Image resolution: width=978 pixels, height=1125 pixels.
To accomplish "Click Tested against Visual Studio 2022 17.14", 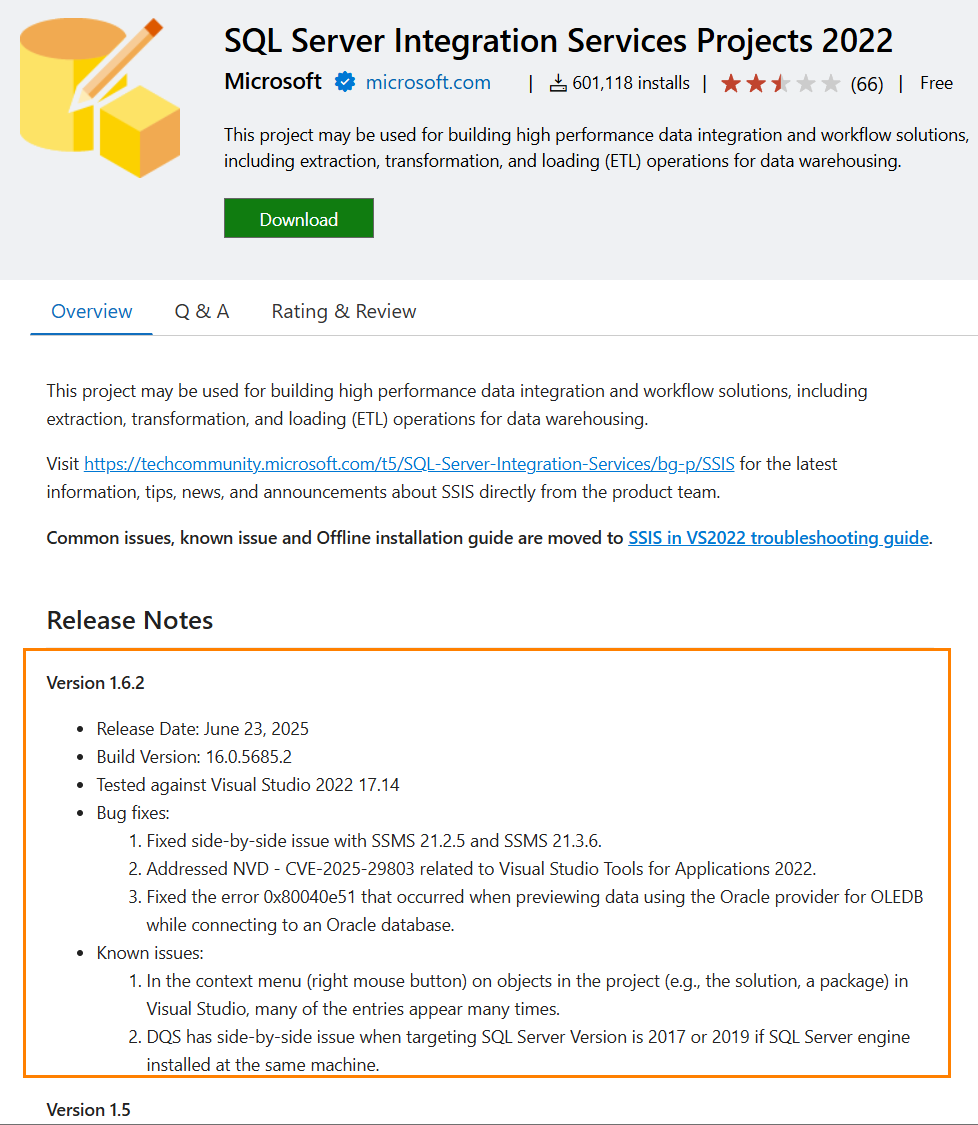I will tap(248, 785).
